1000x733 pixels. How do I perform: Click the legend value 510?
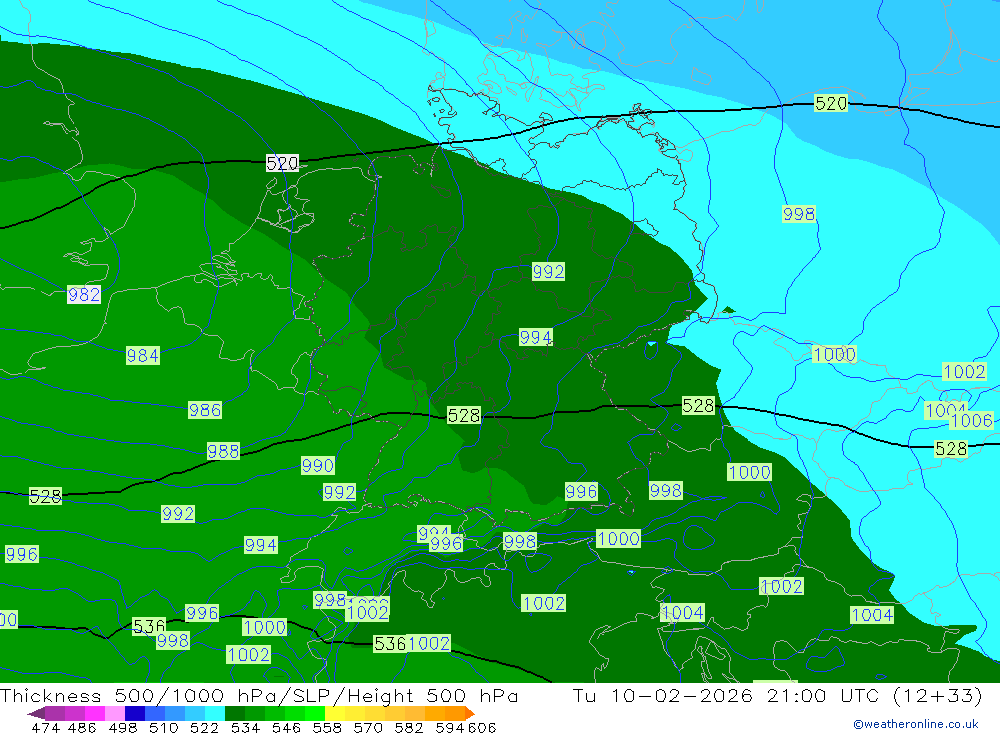(x=163, y=727)
